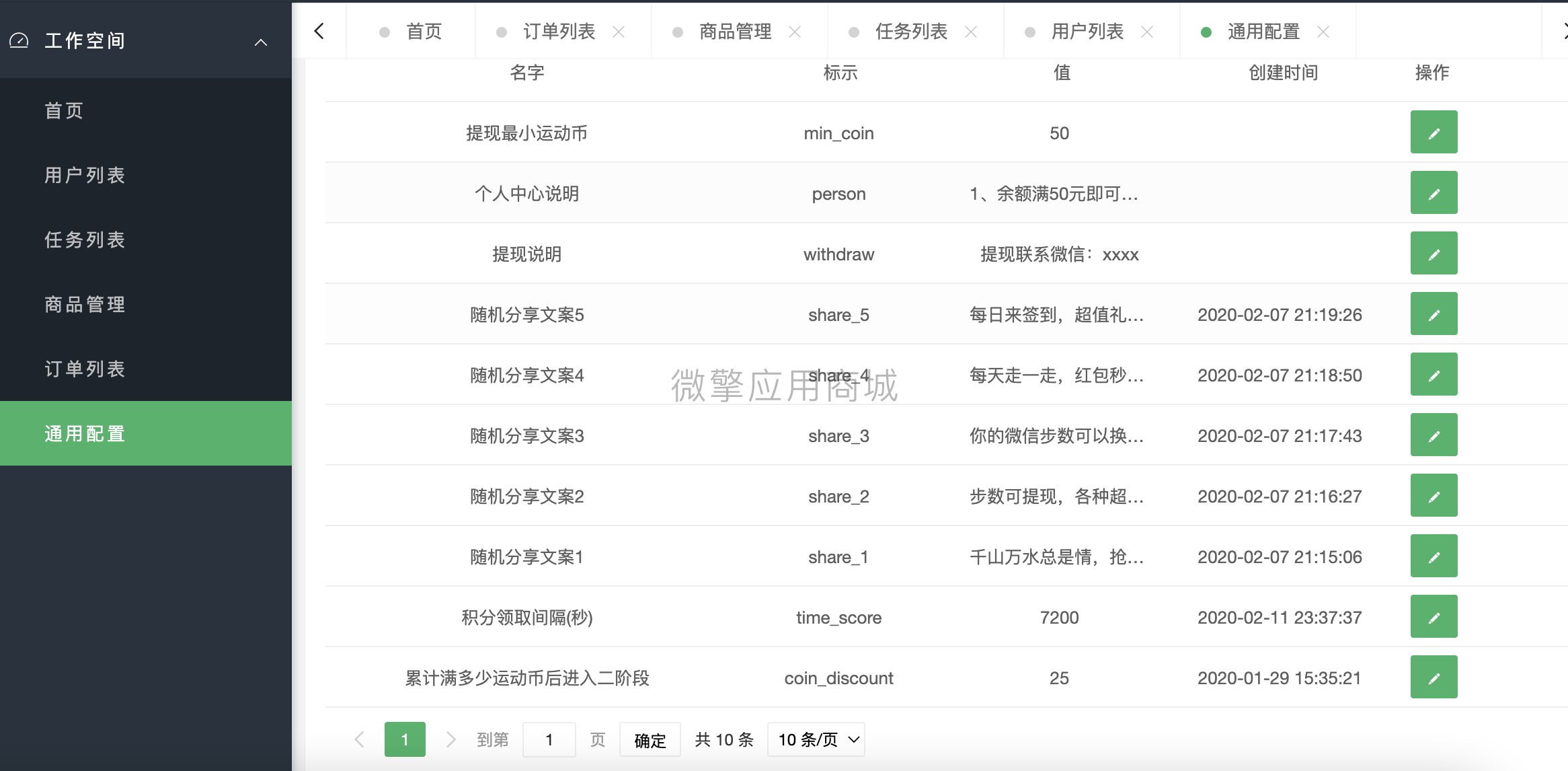1568x771 pixels.
Task: Click the 提现联系微信：xxxx value cell
Action: click(1059, 254)
